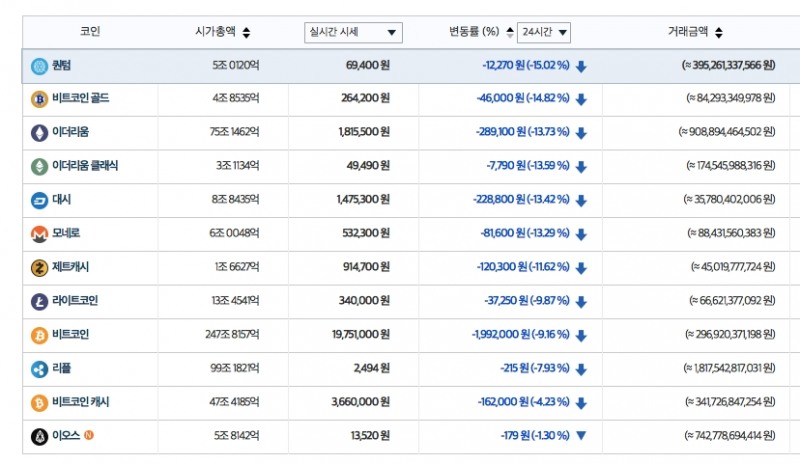
Task: Click the down arrow in the 비트코인 골드 row
Action: coord(581,100)
